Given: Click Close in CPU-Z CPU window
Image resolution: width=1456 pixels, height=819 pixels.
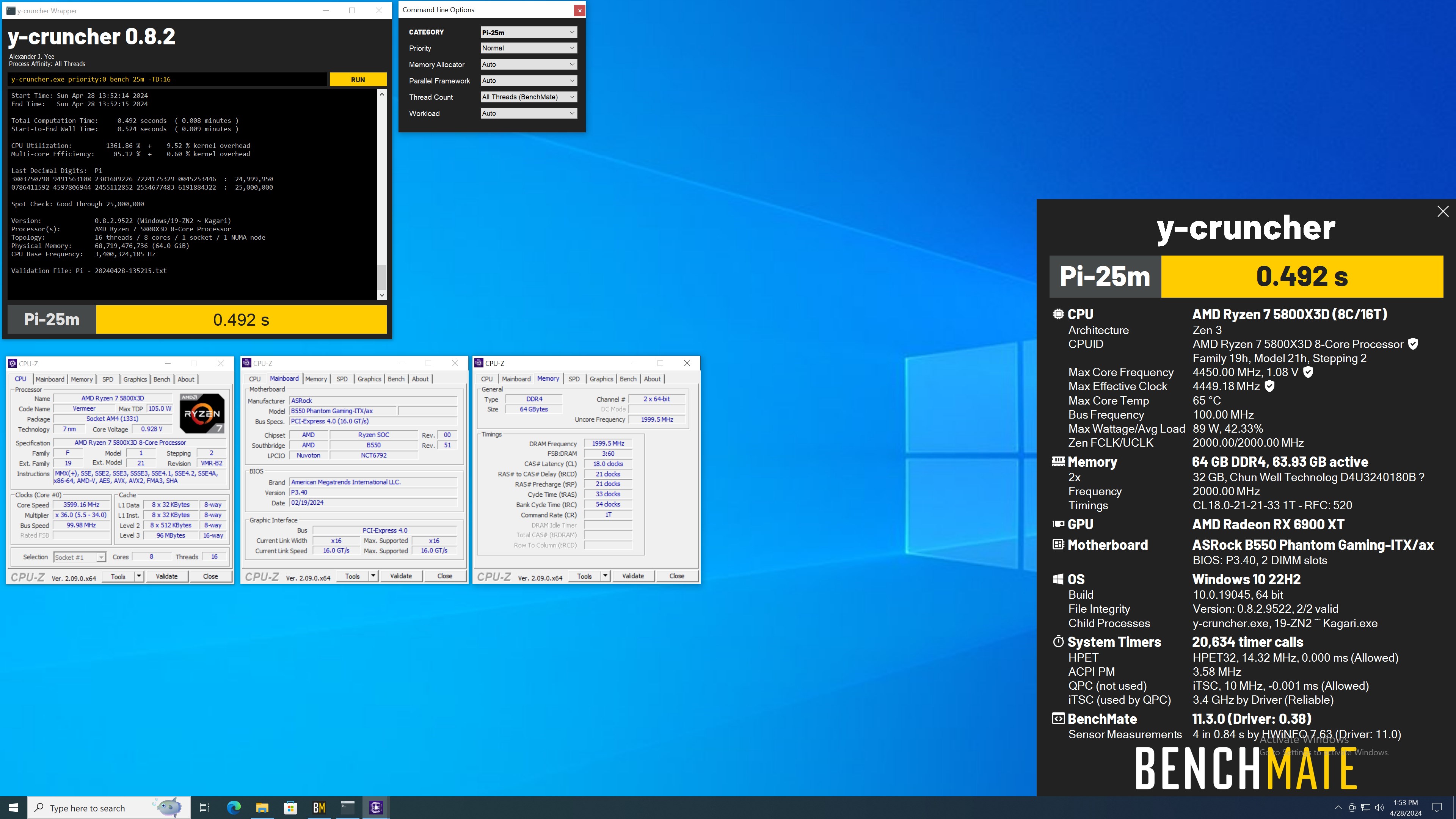Looking at the screenshot, I should [x=210, y=576].
